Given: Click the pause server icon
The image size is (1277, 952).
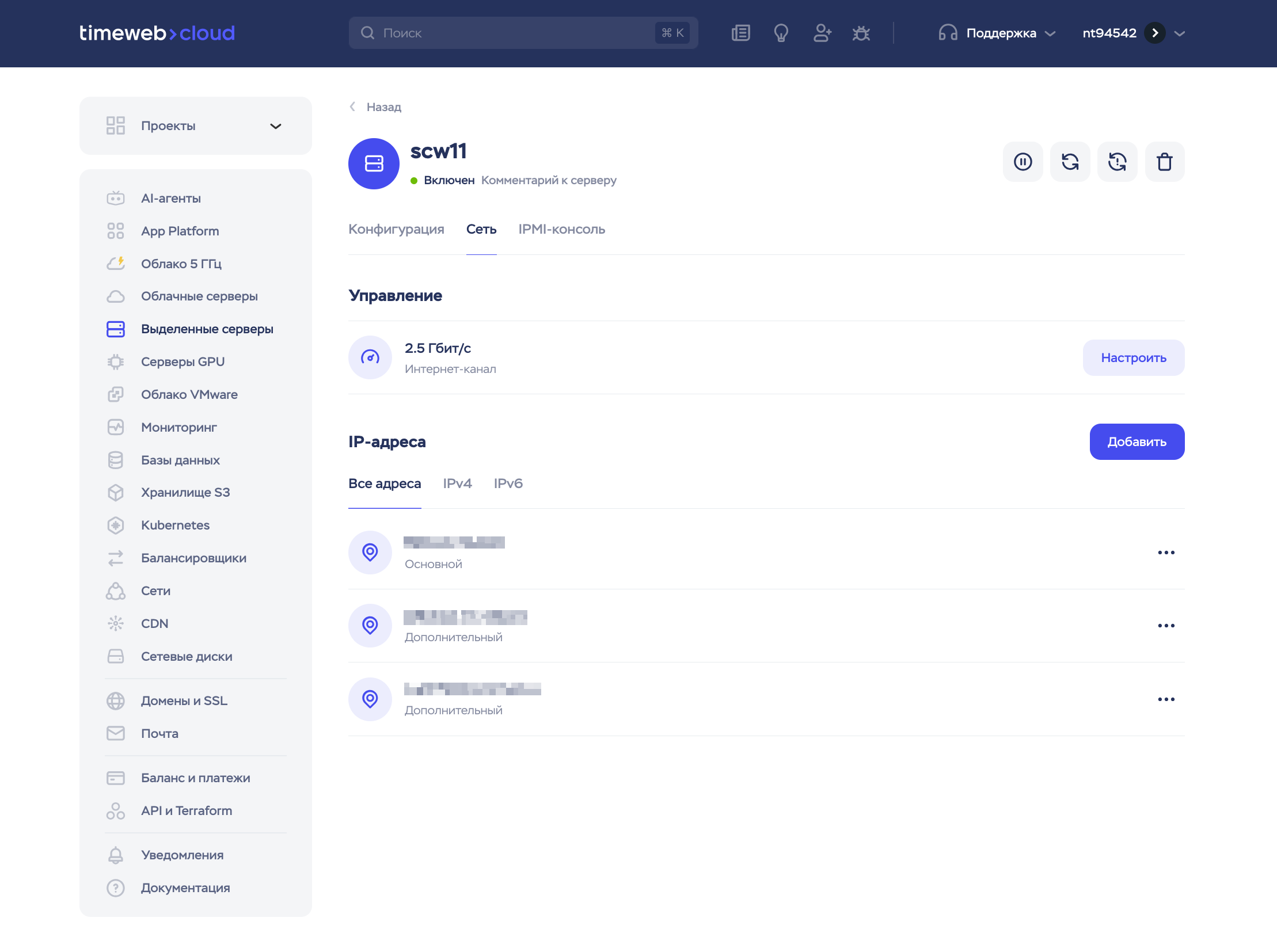Looking at the screenshot, I should click(1023, 162).
